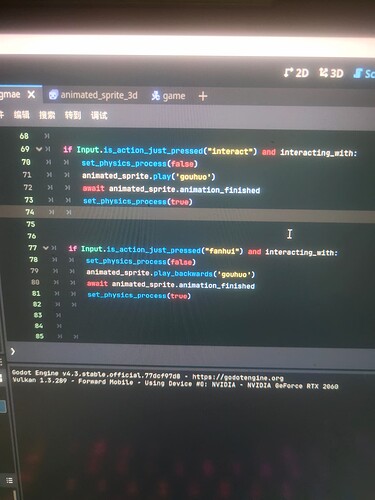Click the godotengine.org link in output

pos(238,377)
